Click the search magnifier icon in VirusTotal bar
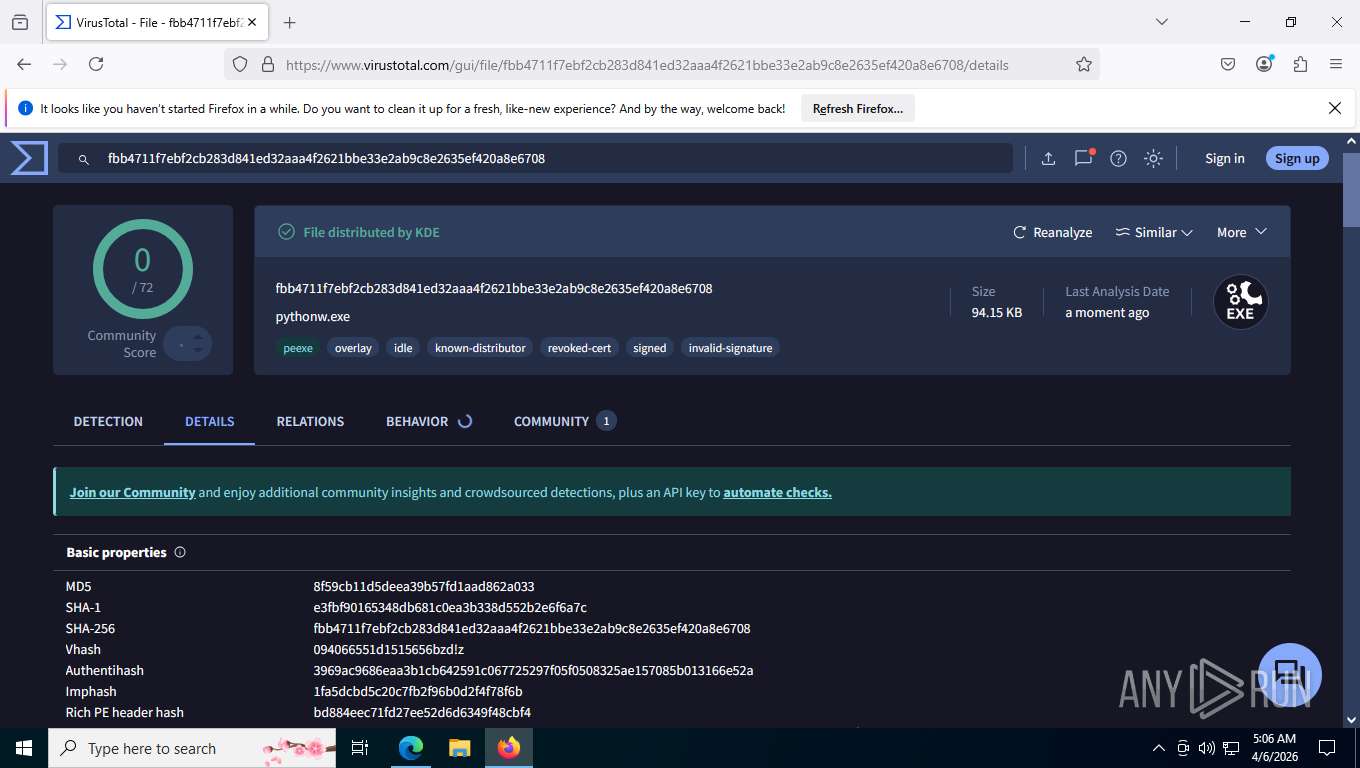 [x=85, y=159]
